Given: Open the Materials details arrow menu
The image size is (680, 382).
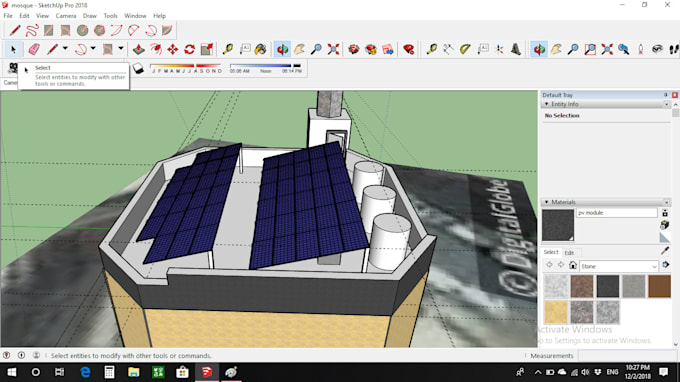Looking at the screenshot, I should 665,264.
